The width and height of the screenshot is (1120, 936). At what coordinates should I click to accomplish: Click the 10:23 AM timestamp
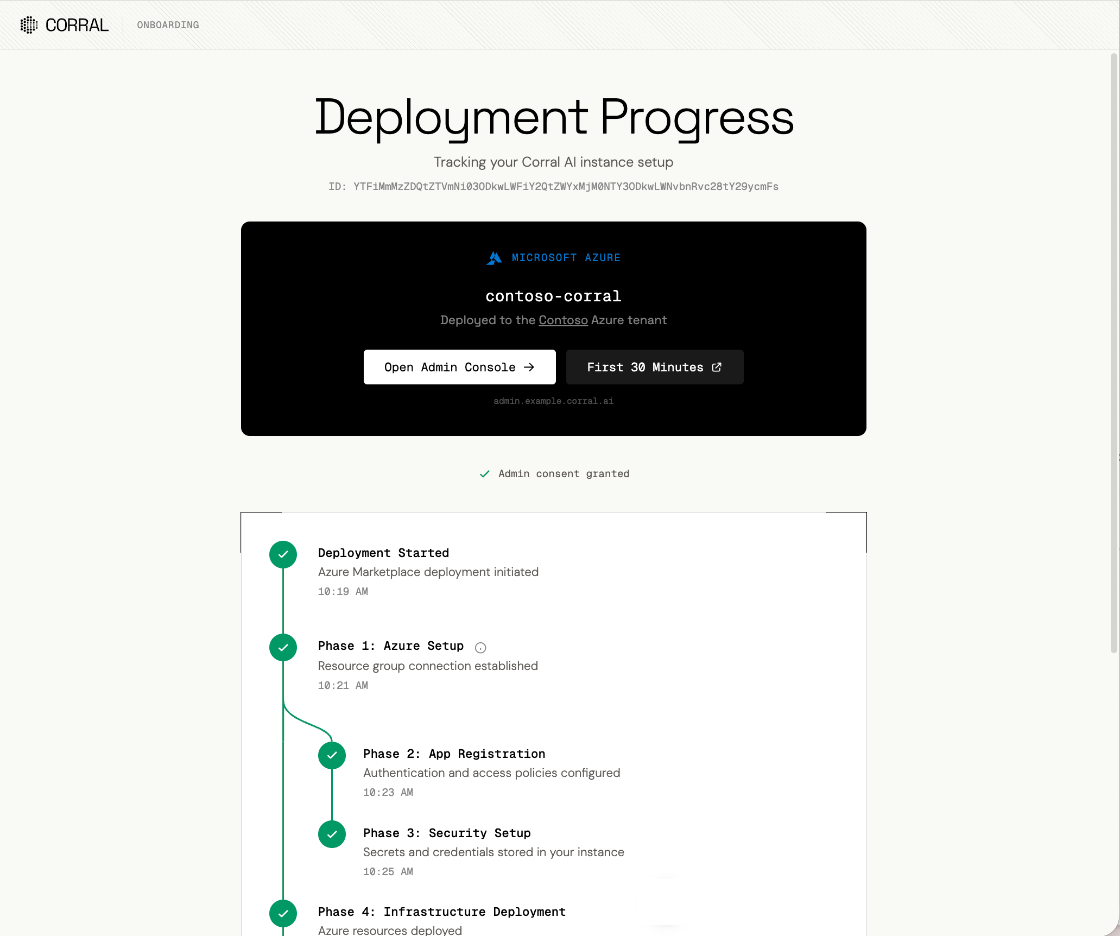tap(388, 792)
